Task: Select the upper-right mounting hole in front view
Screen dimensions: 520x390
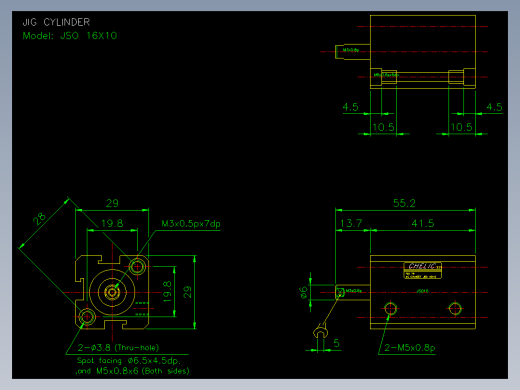Action: click(x=137, y=267)
